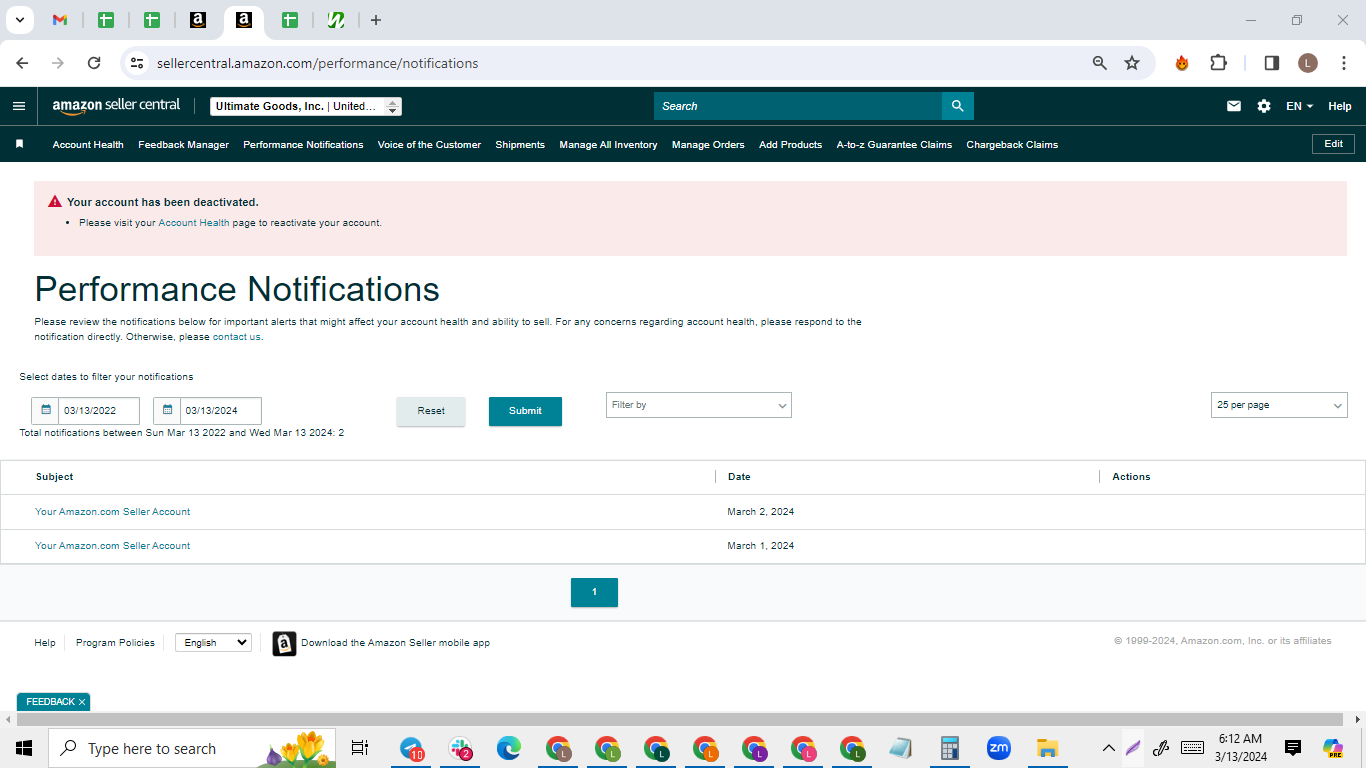1366x768 pixels.
Task: Open the Seller Central hamburger menu
Action: [x=19, y=106]
